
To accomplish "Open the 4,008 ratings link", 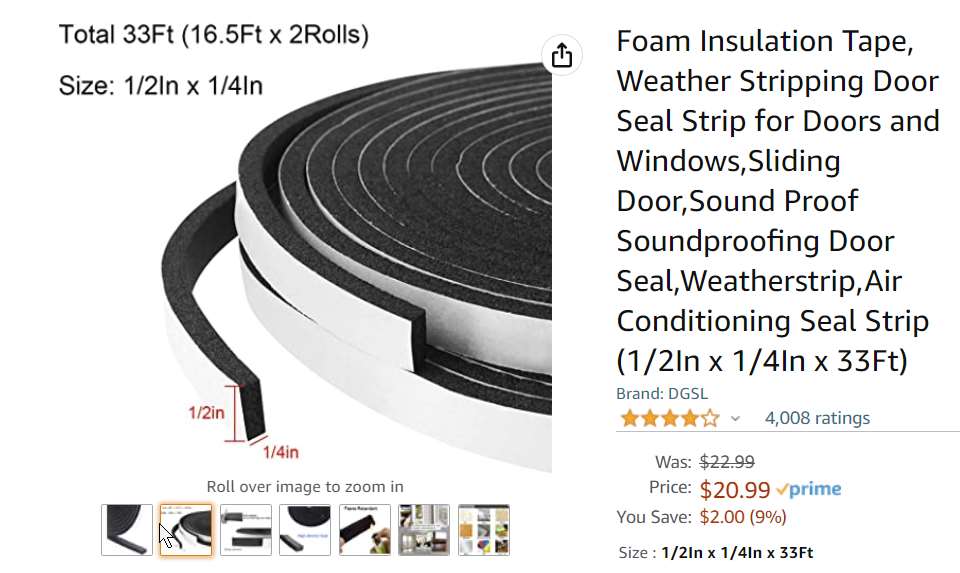I will (817, 418).
